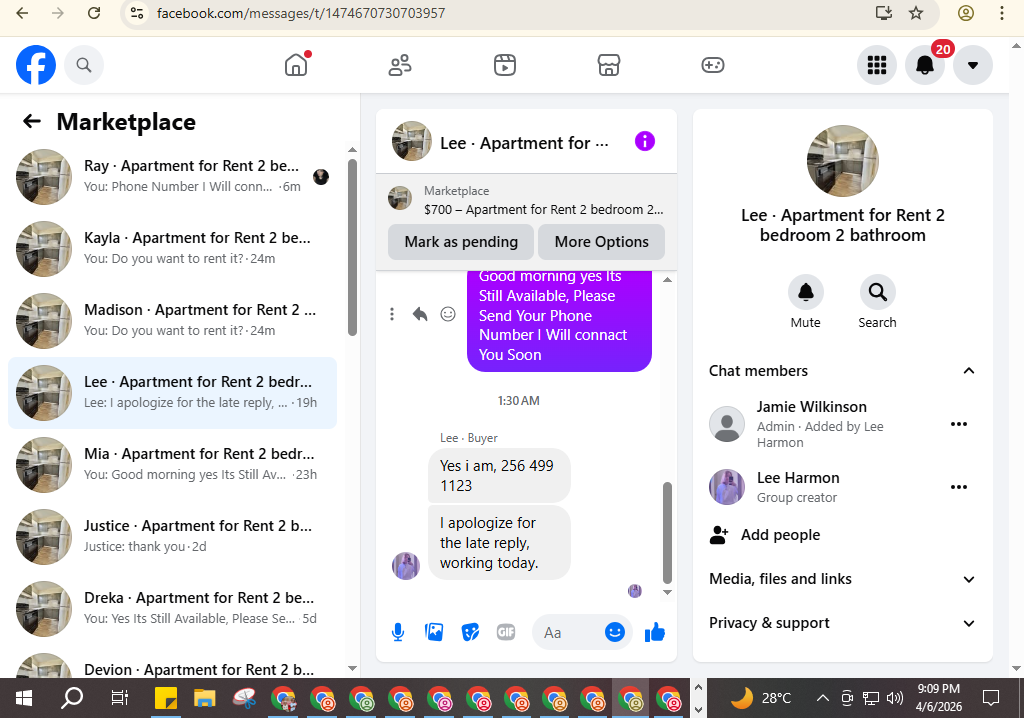Click the browser address bar URL
Screen dimensions: 1024x718
click(301, 13)
